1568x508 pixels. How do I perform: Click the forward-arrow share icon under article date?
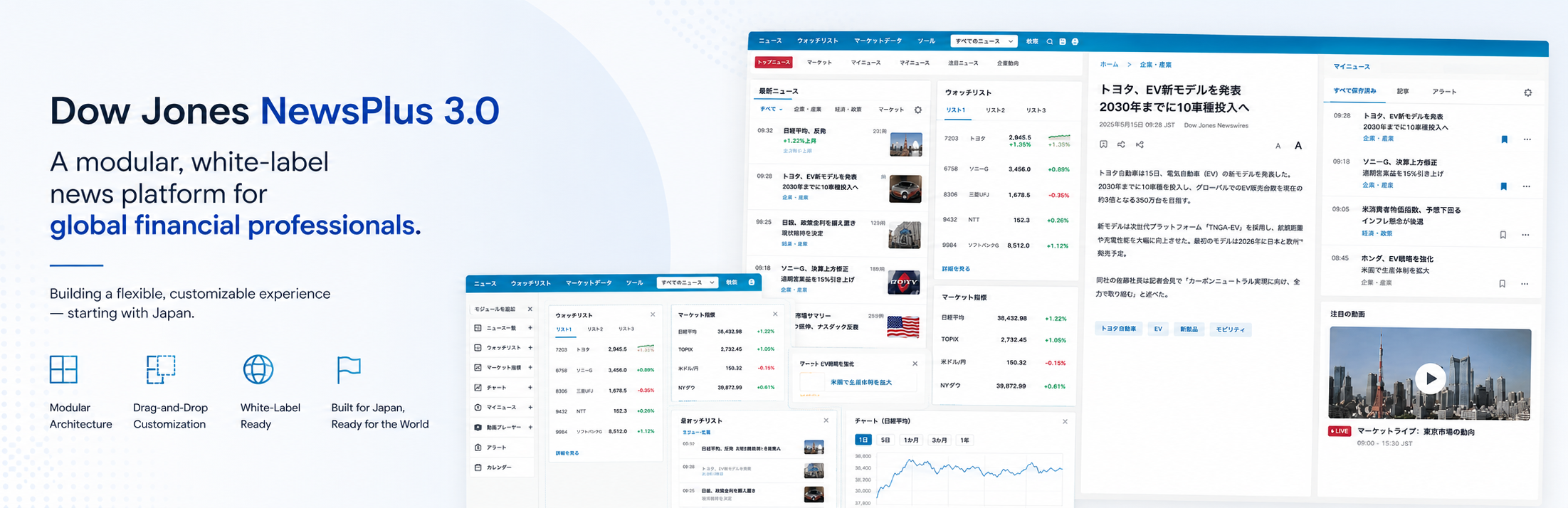point(1121,144)
